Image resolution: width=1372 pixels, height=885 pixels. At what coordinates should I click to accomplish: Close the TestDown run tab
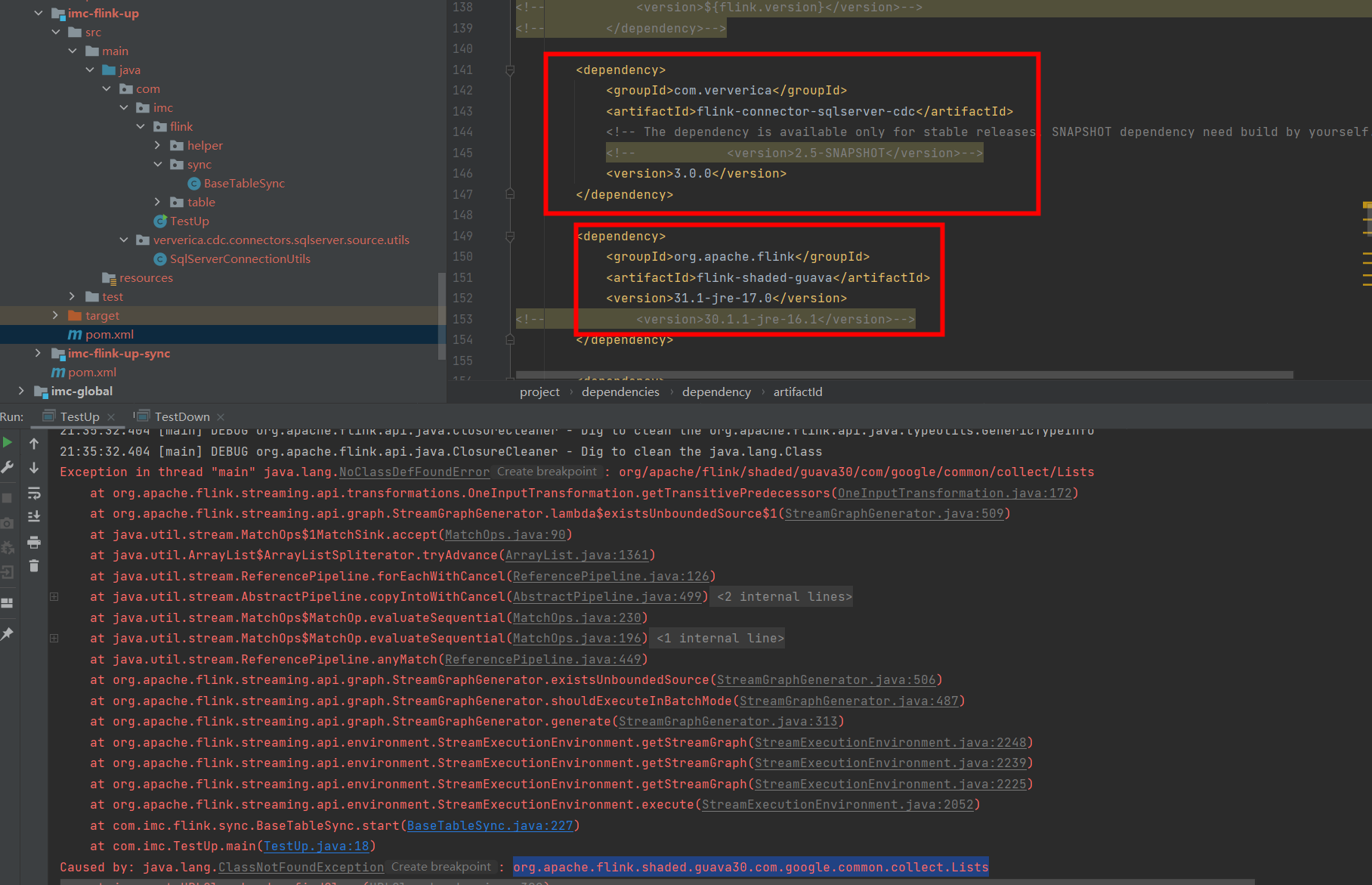[221, 417]
